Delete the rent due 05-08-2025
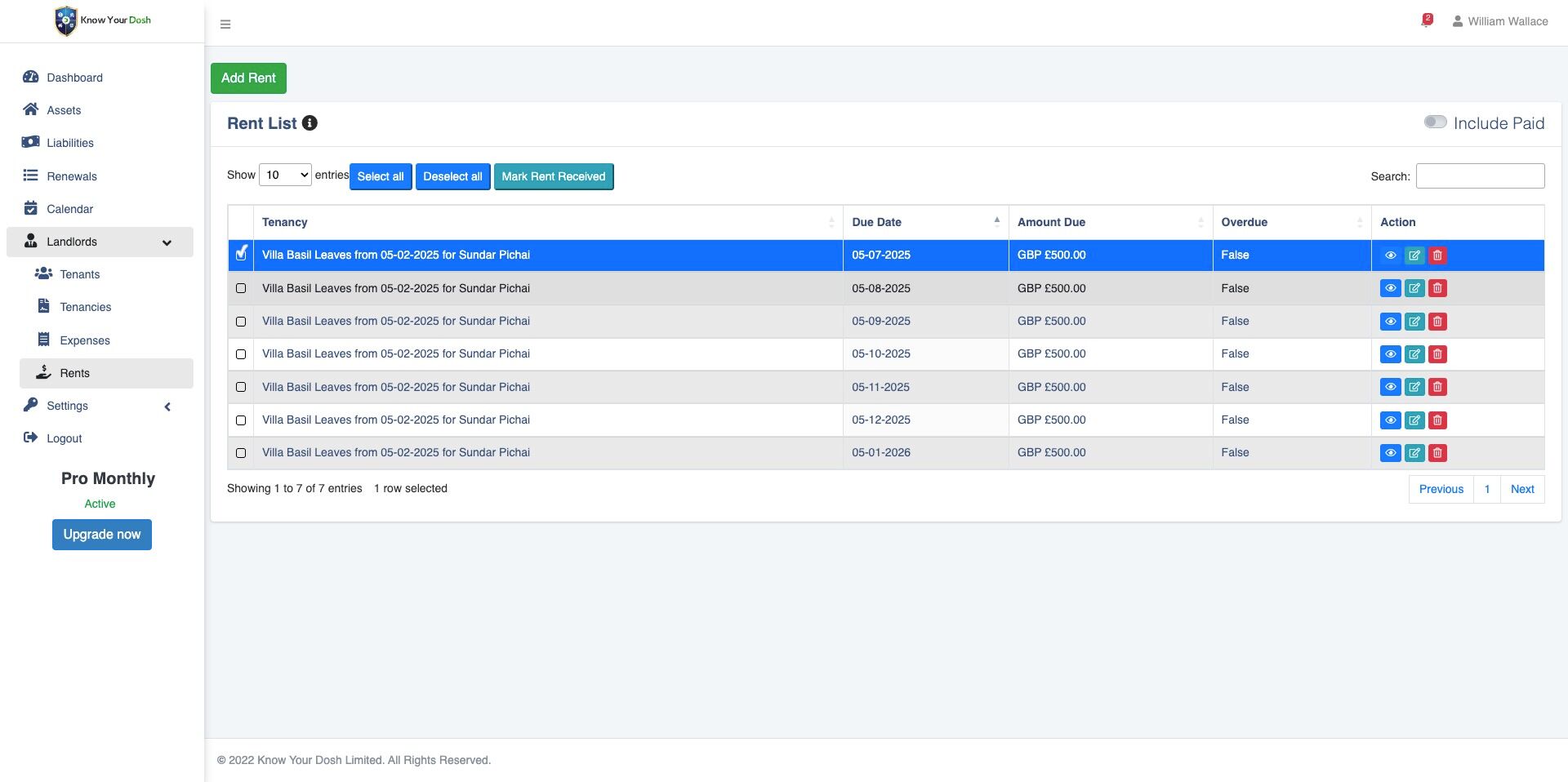Image resolution: width=1568 pixels, height=782 pixels. pos(1437,288)
